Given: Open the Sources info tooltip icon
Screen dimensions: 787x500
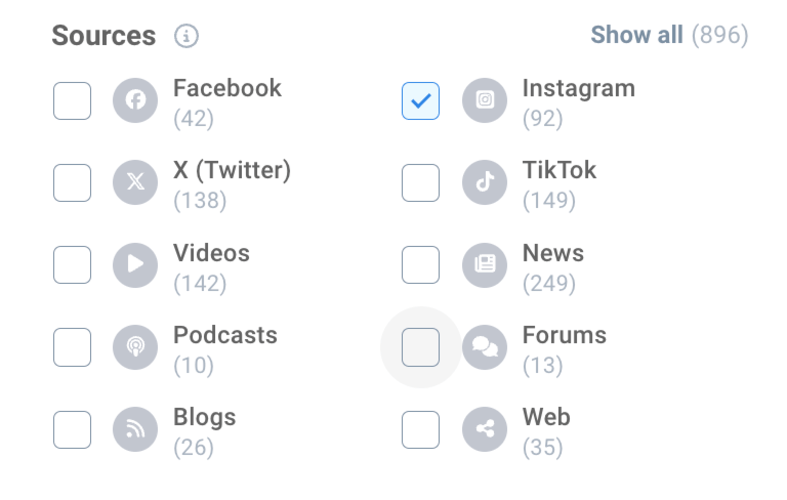Looking at the screenshot, I should 186,36.
